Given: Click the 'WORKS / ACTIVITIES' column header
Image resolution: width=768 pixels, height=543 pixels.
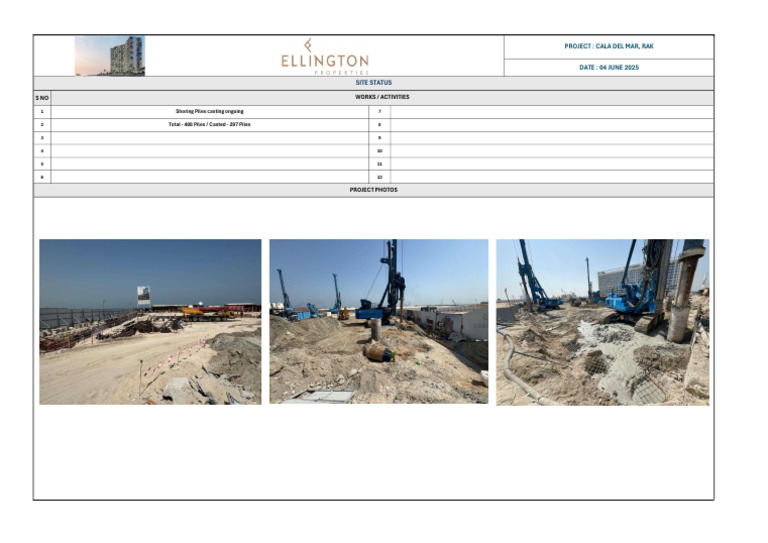Looking at the screenshot, I should [382, 97].
